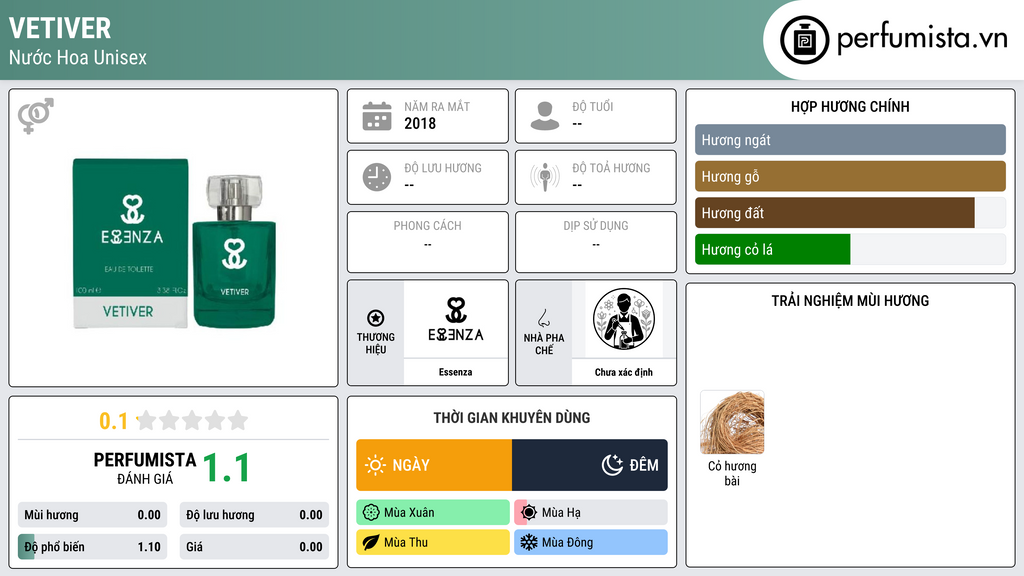Click the leaf icon beside Mùa Thu
Viewport: 1024px width, 576px height.
point(371,542)
